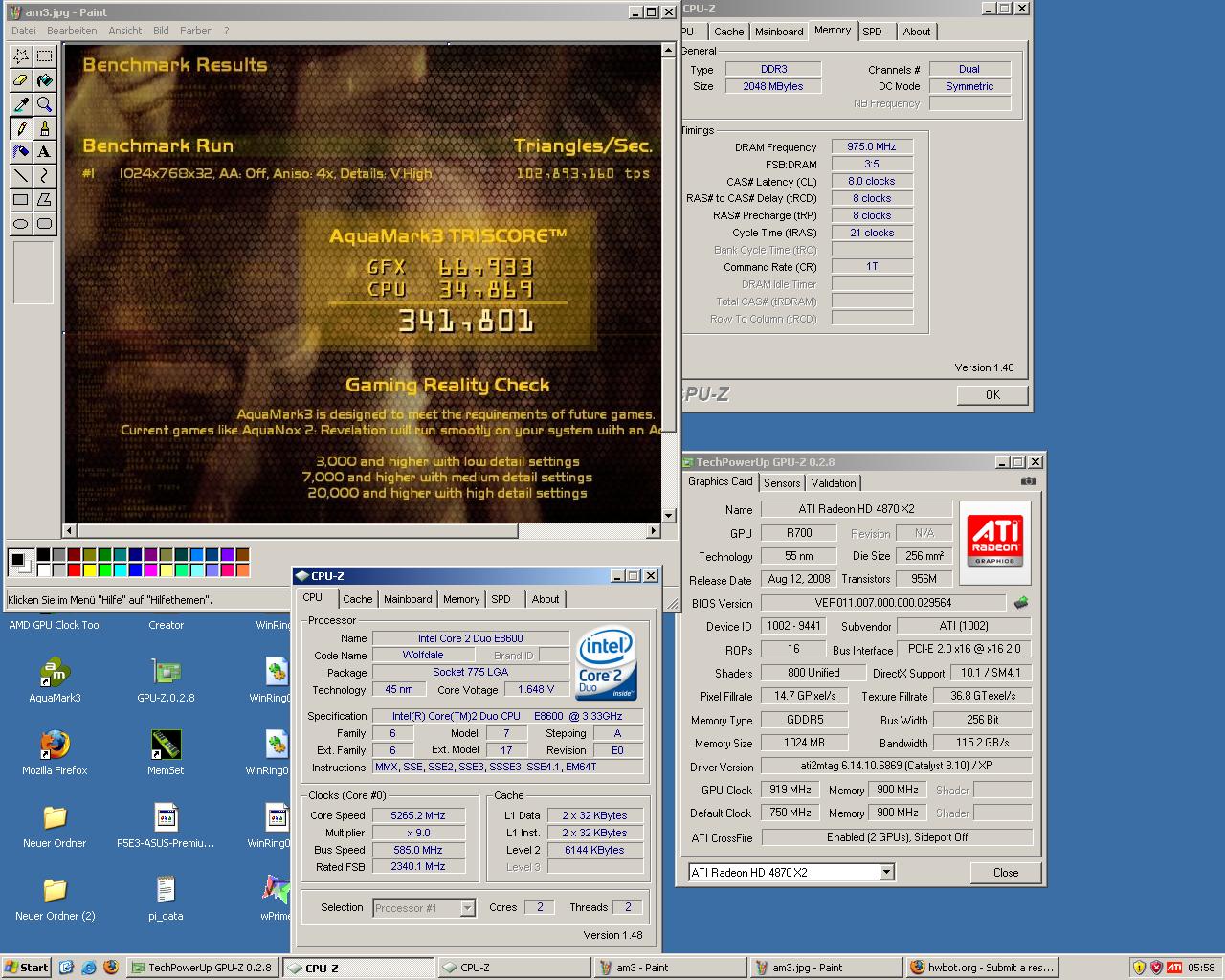Open the Windows Start menu
Screen dimensions: 1225x980
pos(27,968)
